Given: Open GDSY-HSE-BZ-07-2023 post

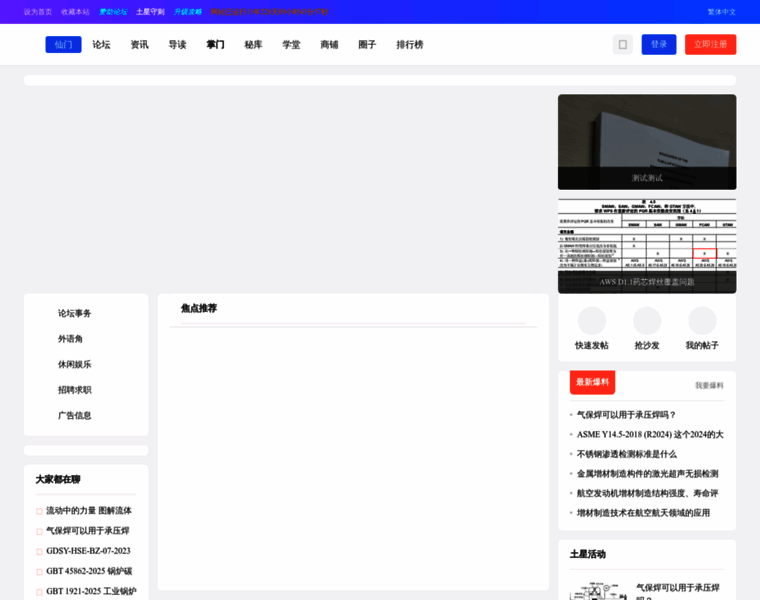Looking at the screenshot, I should 88,552.
